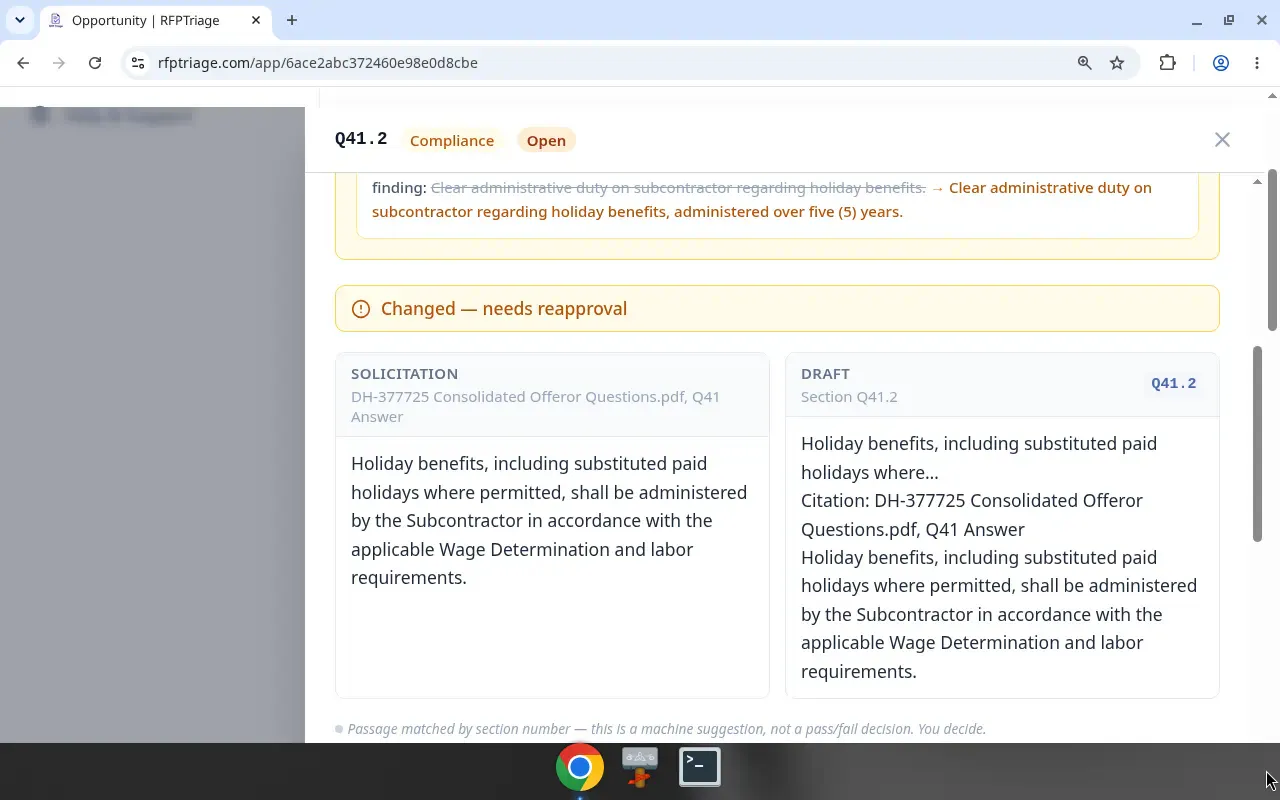Open the middle taskbar application icon
Image resolution: width=1280 pixels, height=800 pixels.
point(640,768)
